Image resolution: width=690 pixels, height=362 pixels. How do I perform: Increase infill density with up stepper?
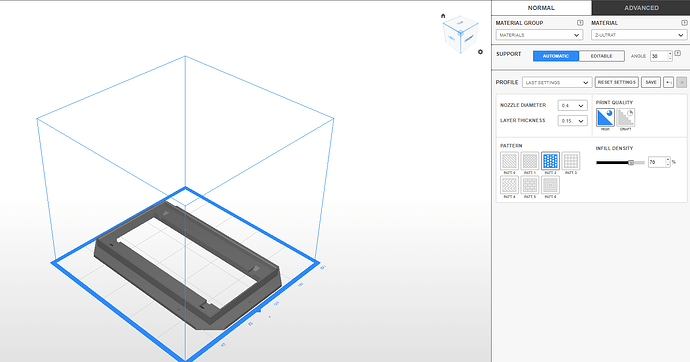668,160
